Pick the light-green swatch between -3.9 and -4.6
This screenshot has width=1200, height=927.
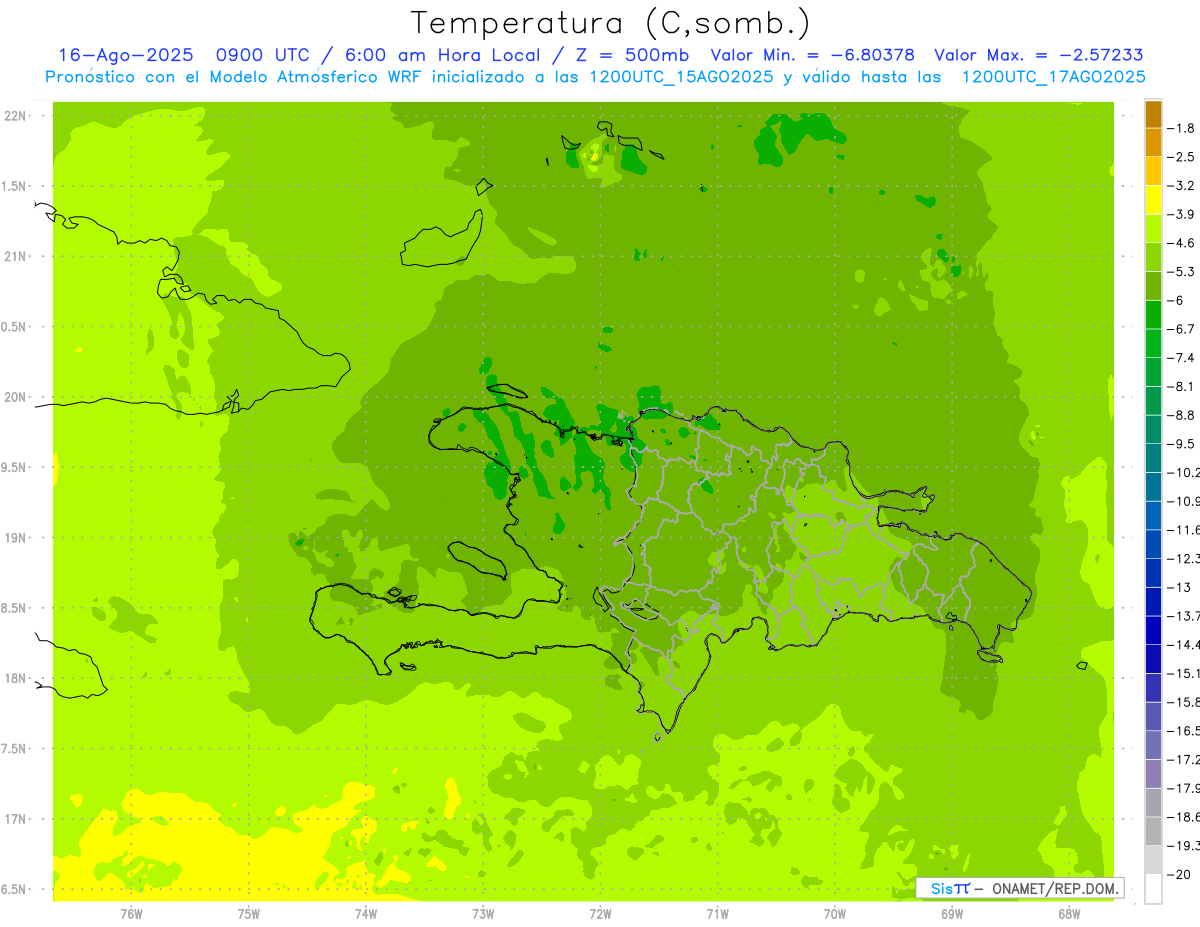(x=1153, y=229)
